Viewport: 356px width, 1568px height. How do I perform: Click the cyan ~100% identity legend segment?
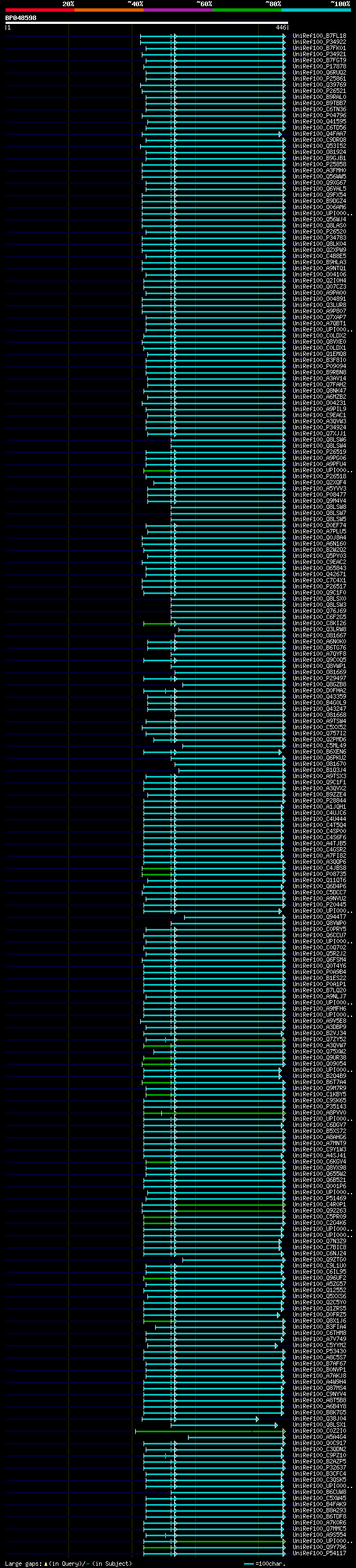pos(316,10)
